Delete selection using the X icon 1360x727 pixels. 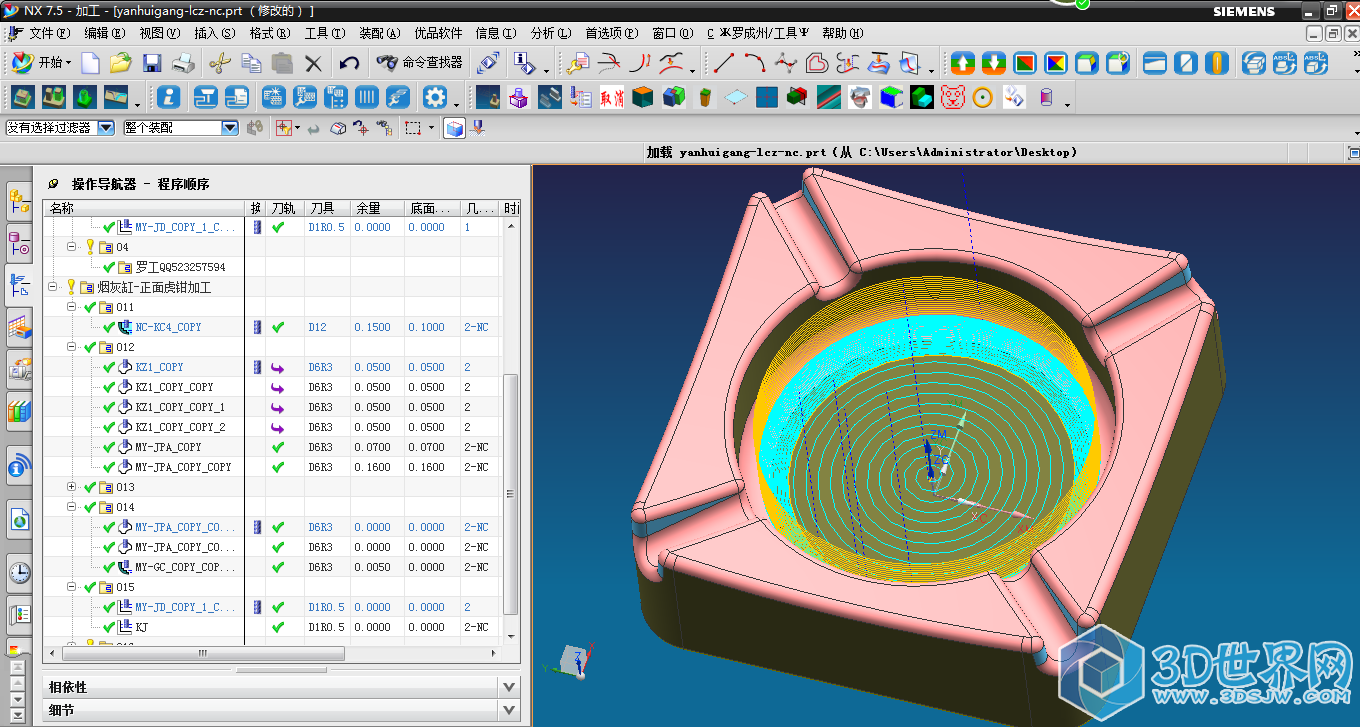point(313,64)
